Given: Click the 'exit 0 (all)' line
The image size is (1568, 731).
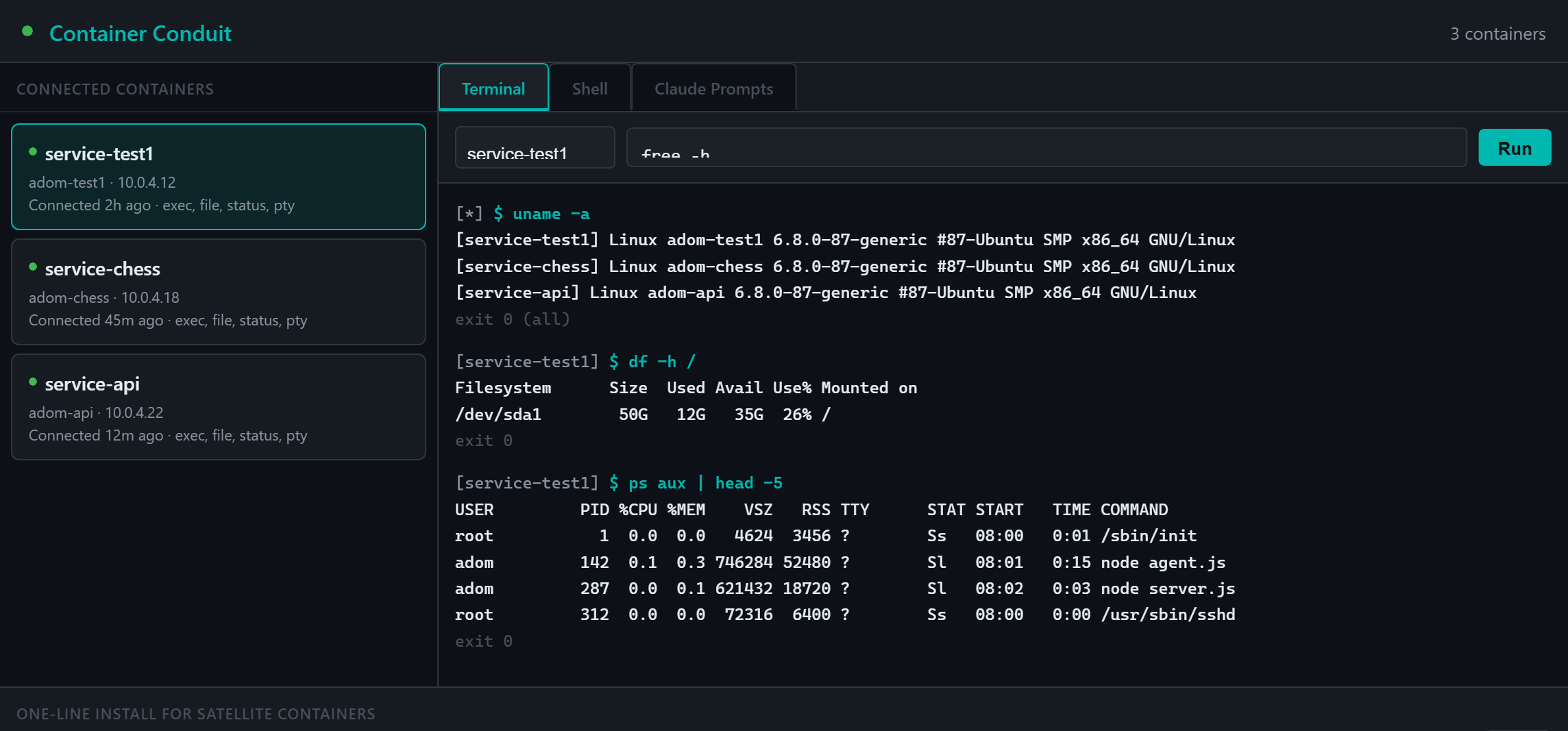Looking at the screenshot, I should point(513,319).
